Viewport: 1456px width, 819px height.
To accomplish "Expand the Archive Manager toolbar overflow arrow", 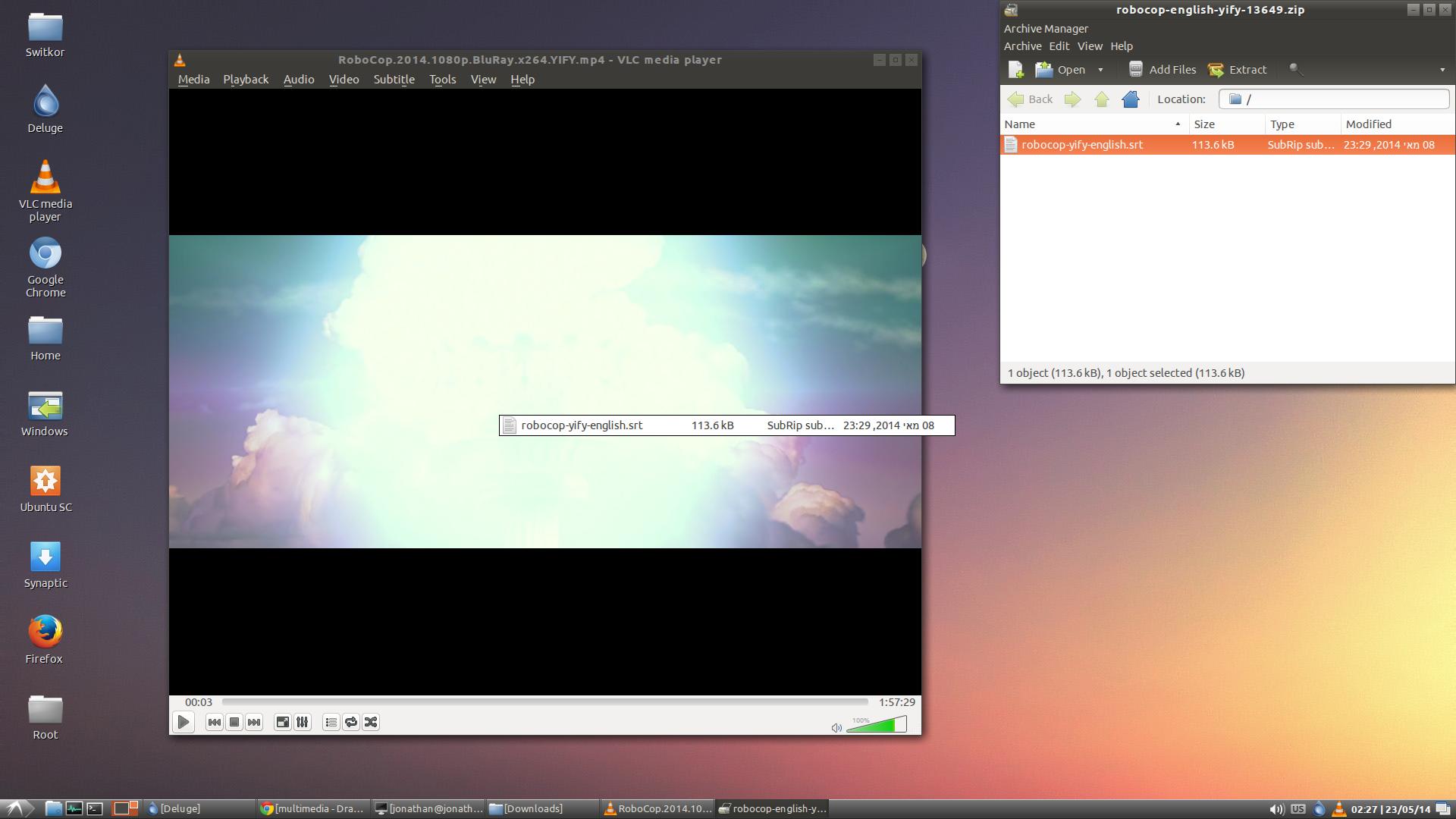I will coord(1442,70).
